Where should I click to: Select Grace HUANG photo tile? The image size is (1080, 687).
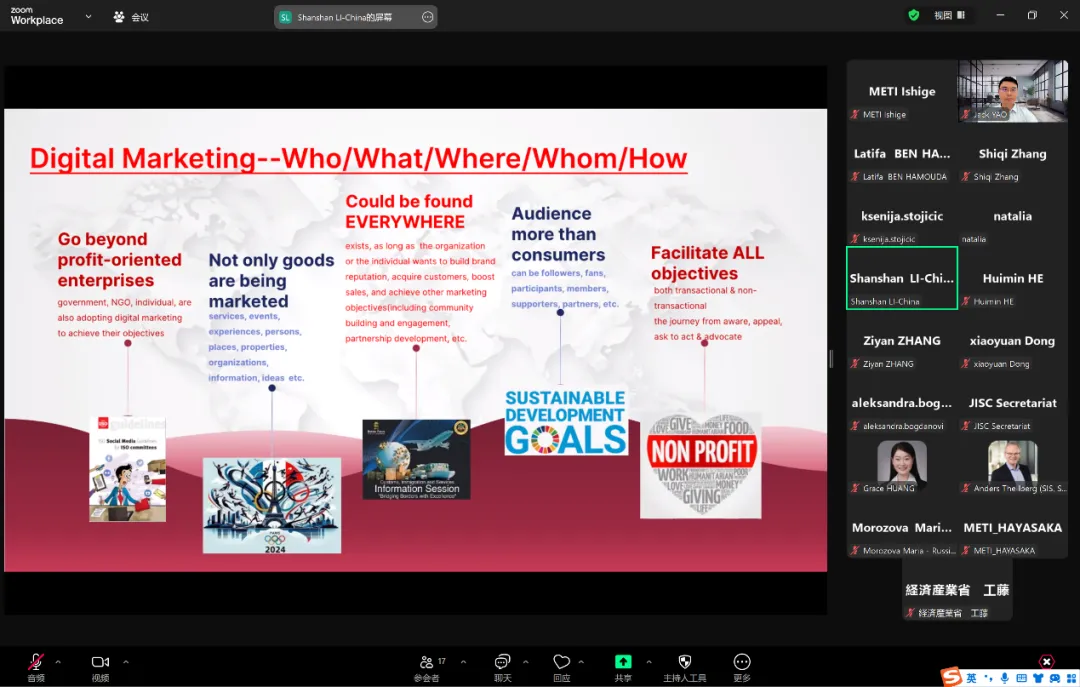pos(902,465)
